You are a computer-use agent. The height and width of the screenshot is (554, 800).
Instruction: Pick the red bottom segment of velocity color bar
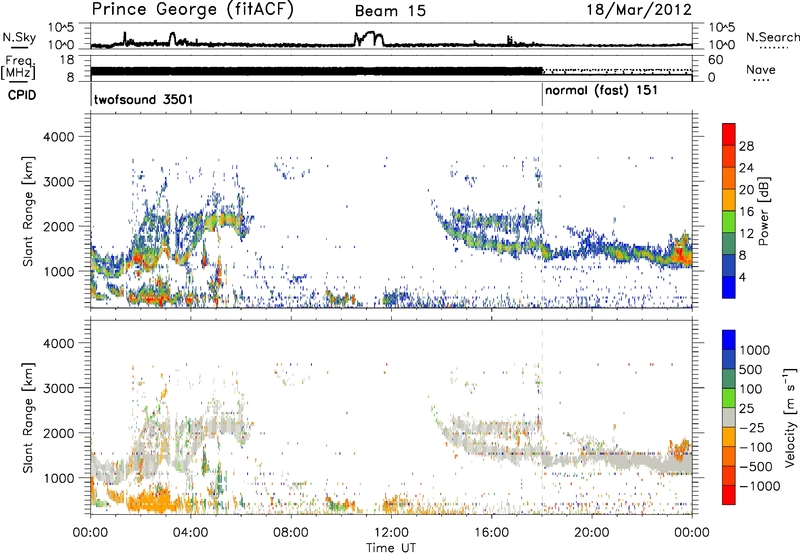[729, 495]
